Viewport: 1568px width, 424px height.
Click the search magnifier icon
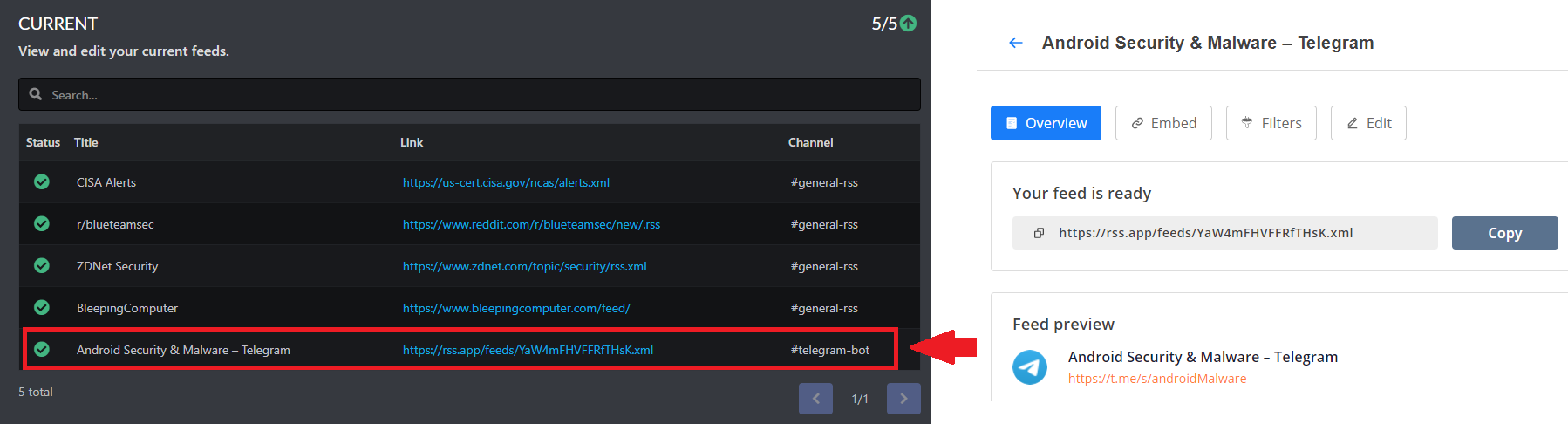(36, 94)
